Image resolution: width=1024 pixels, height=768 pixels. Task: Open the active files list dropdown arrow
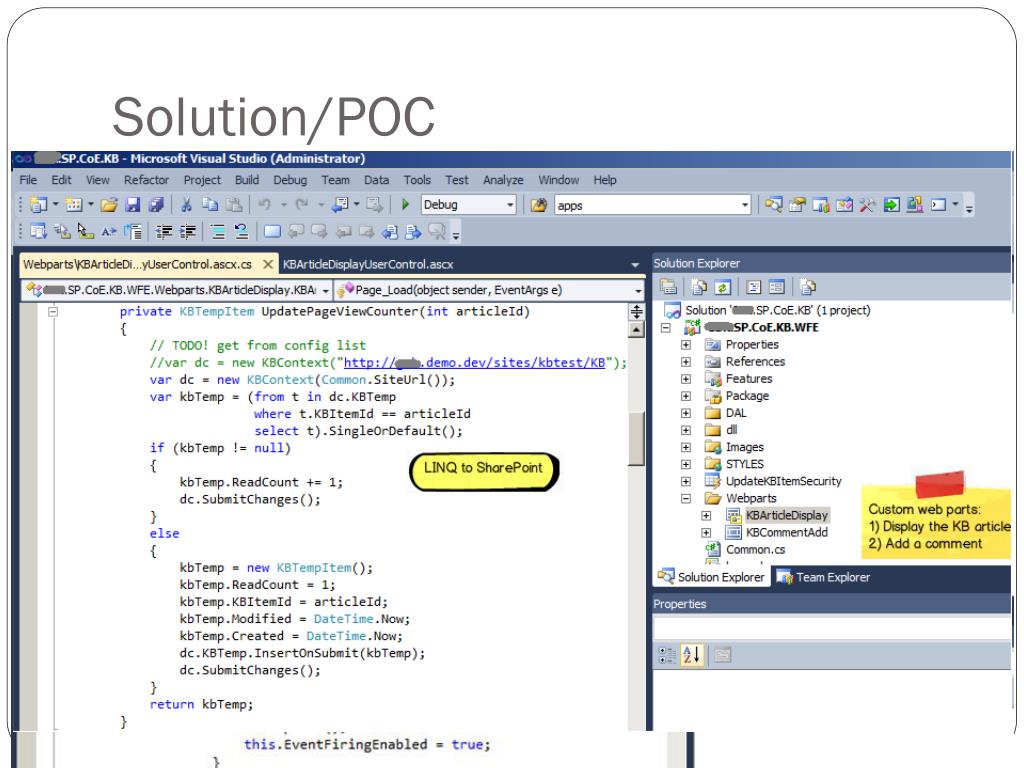(635, 264)
